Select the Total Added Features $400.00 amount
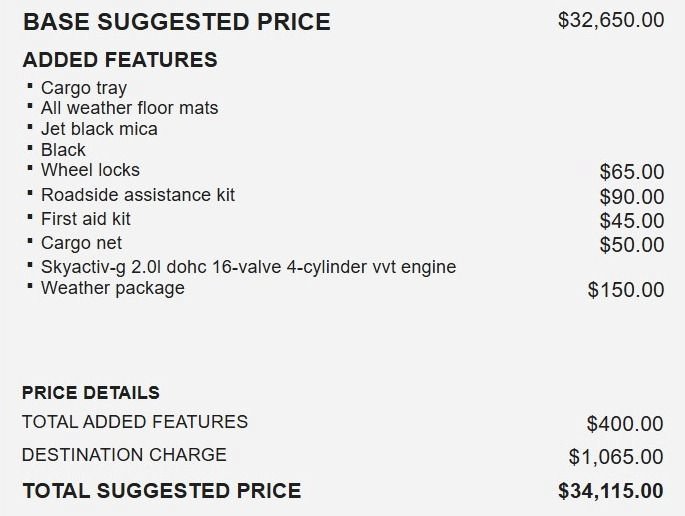685x516 pixels. tap(625, 424)
